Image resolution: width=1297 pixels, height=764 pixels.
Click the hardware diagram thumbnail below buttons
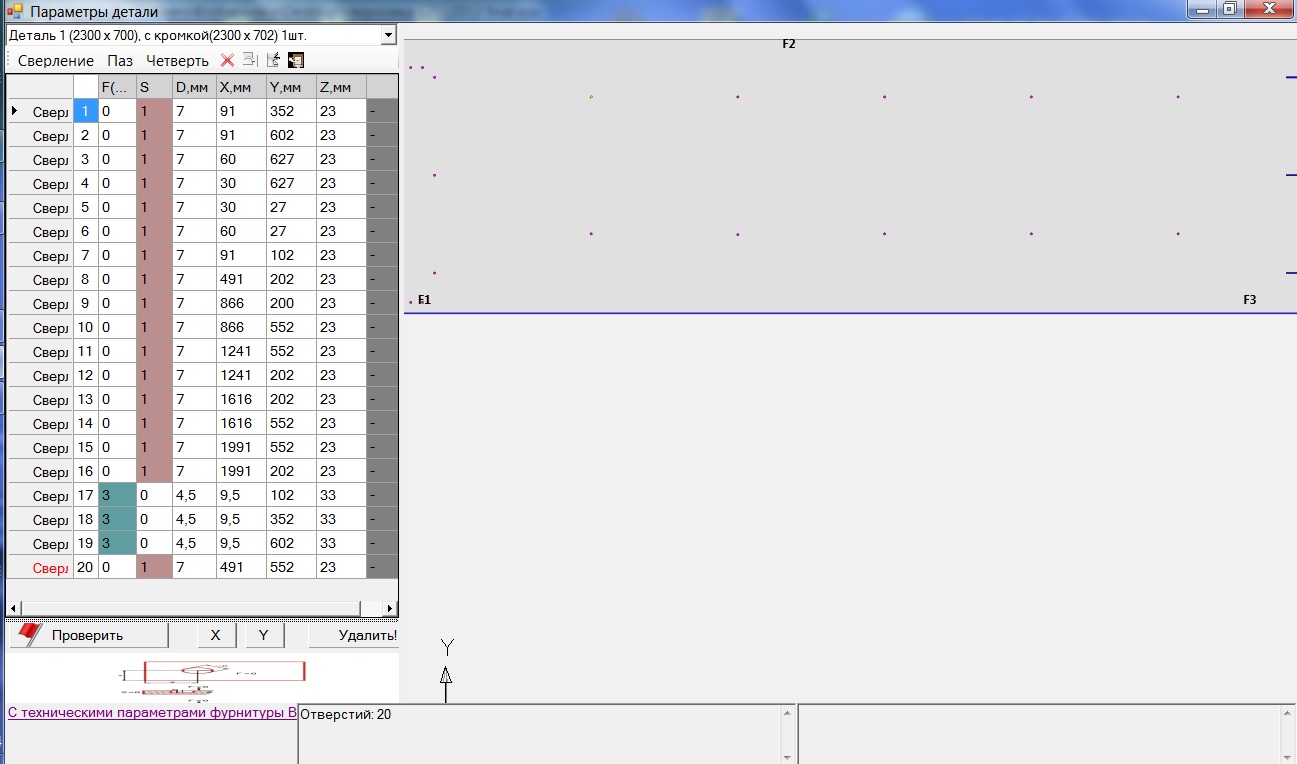click(212, 679)
